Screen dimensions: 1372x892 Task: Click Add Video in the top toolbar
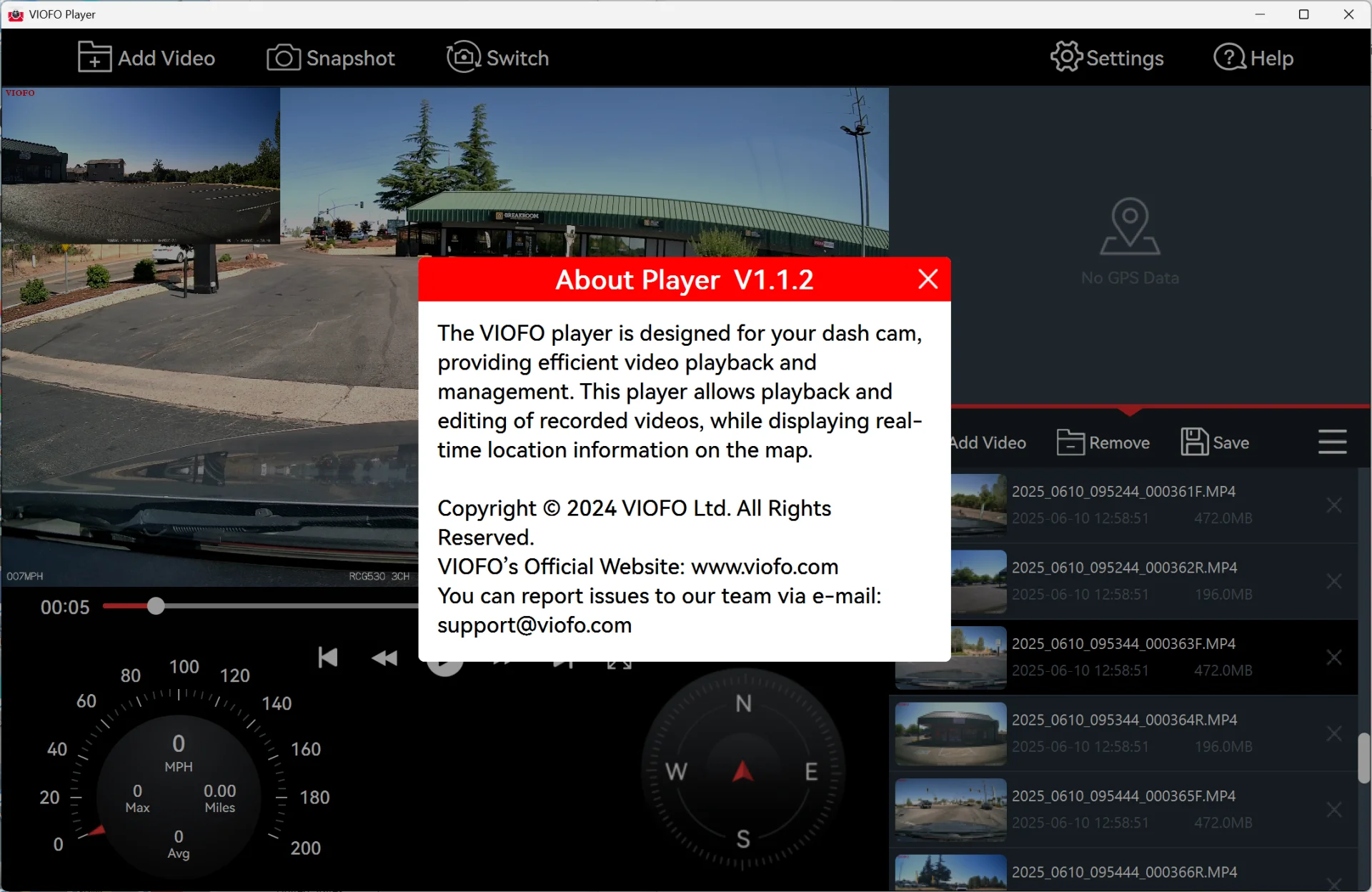pyautogui.click(x=146, y=58)
